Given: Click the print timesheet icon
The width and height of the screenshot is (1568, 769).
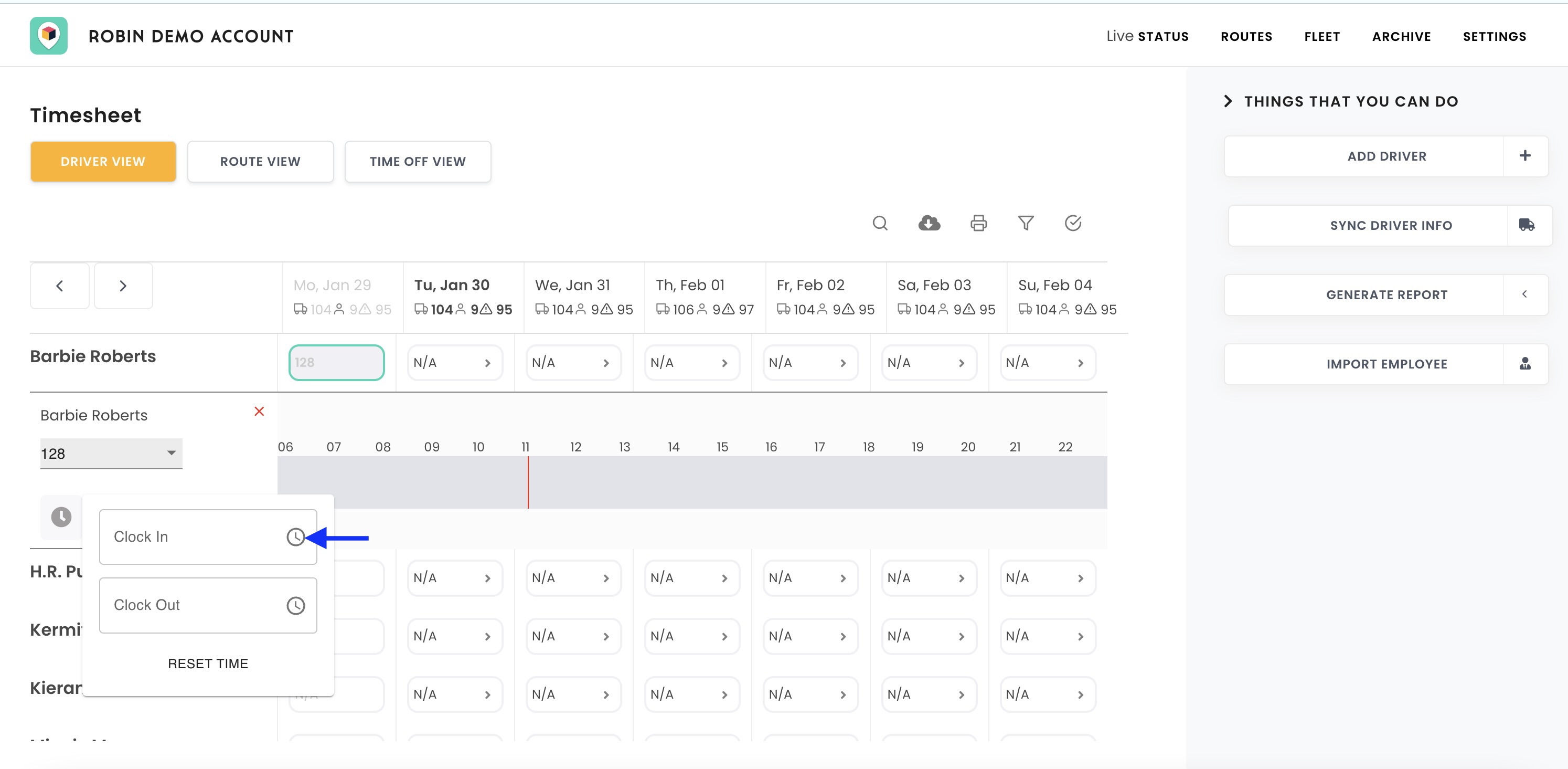Looking at the screenshot, I should (978, 223).
